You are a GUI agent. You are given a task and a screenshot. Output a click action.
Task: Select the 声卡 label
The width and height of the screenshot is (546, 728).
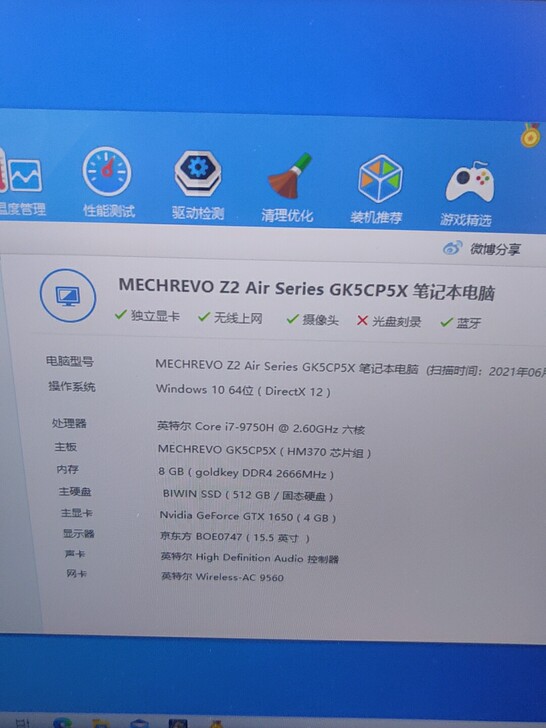click(x=75, y=553)
